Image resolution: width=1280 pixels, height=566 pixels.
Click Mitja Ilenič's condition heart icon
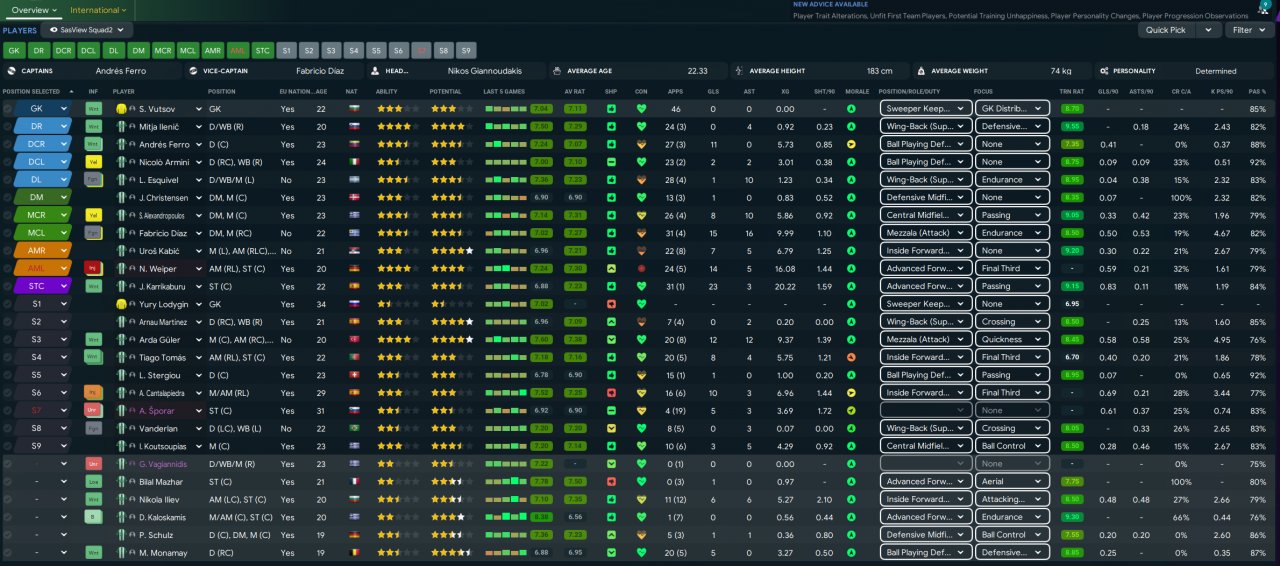click(641, 126)
